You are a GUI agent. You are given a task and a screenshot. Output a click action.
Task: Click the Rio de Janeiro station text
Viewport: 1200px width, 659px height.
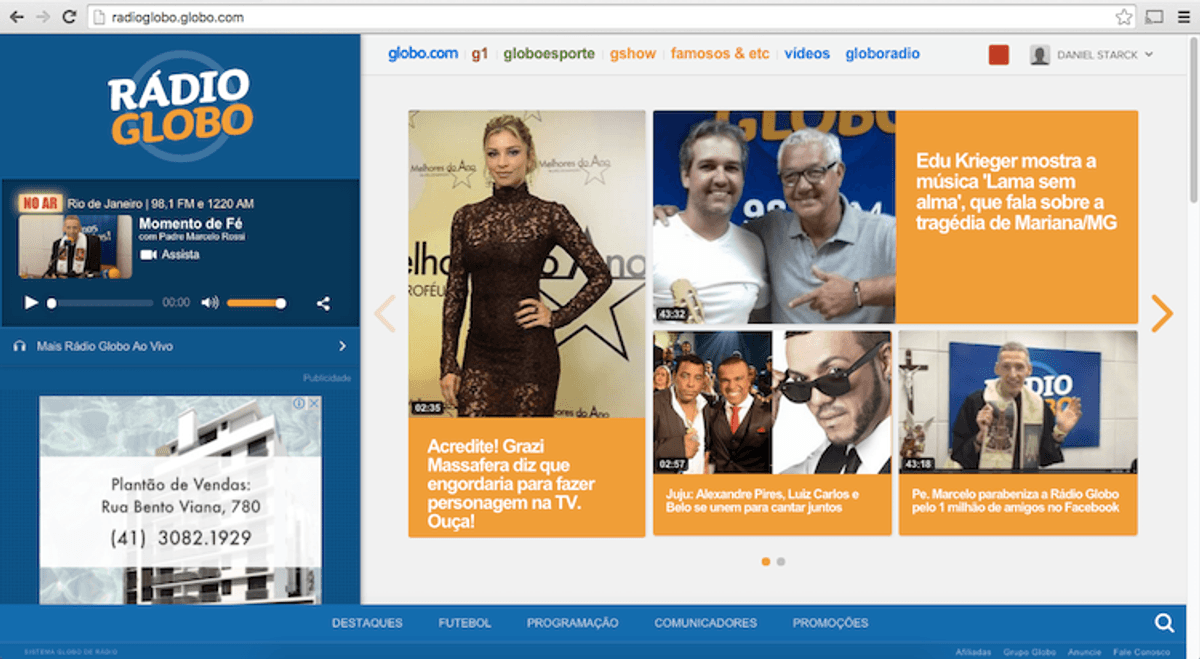pyautogui.click(x=161, y=203)
